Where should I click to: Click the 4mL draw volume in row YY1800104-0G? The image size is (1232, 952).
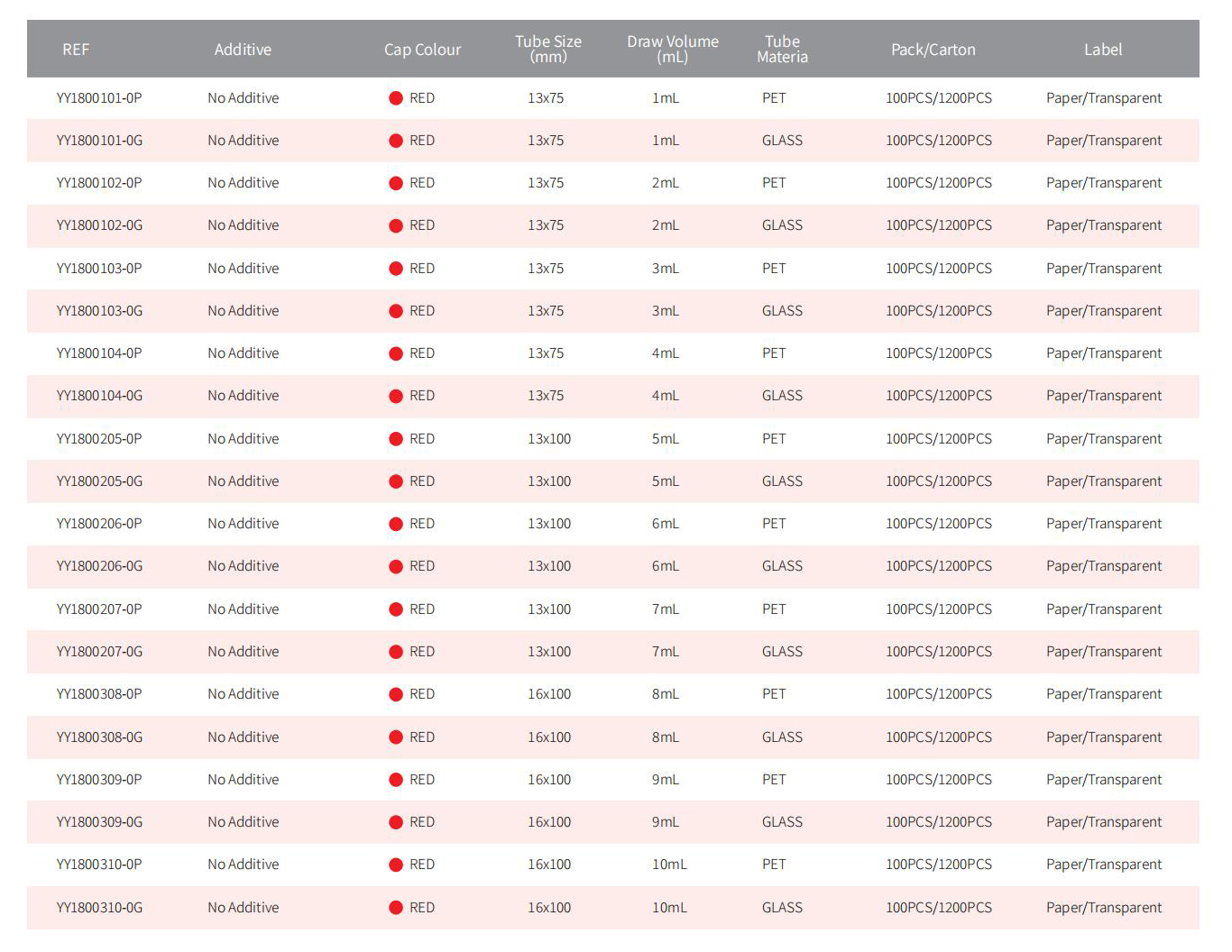666,396
